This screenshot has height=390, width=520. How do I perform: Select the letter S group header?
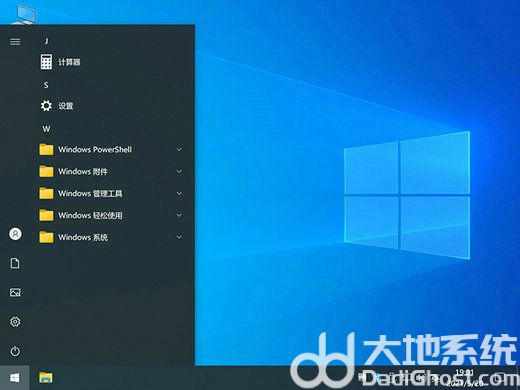46,85
